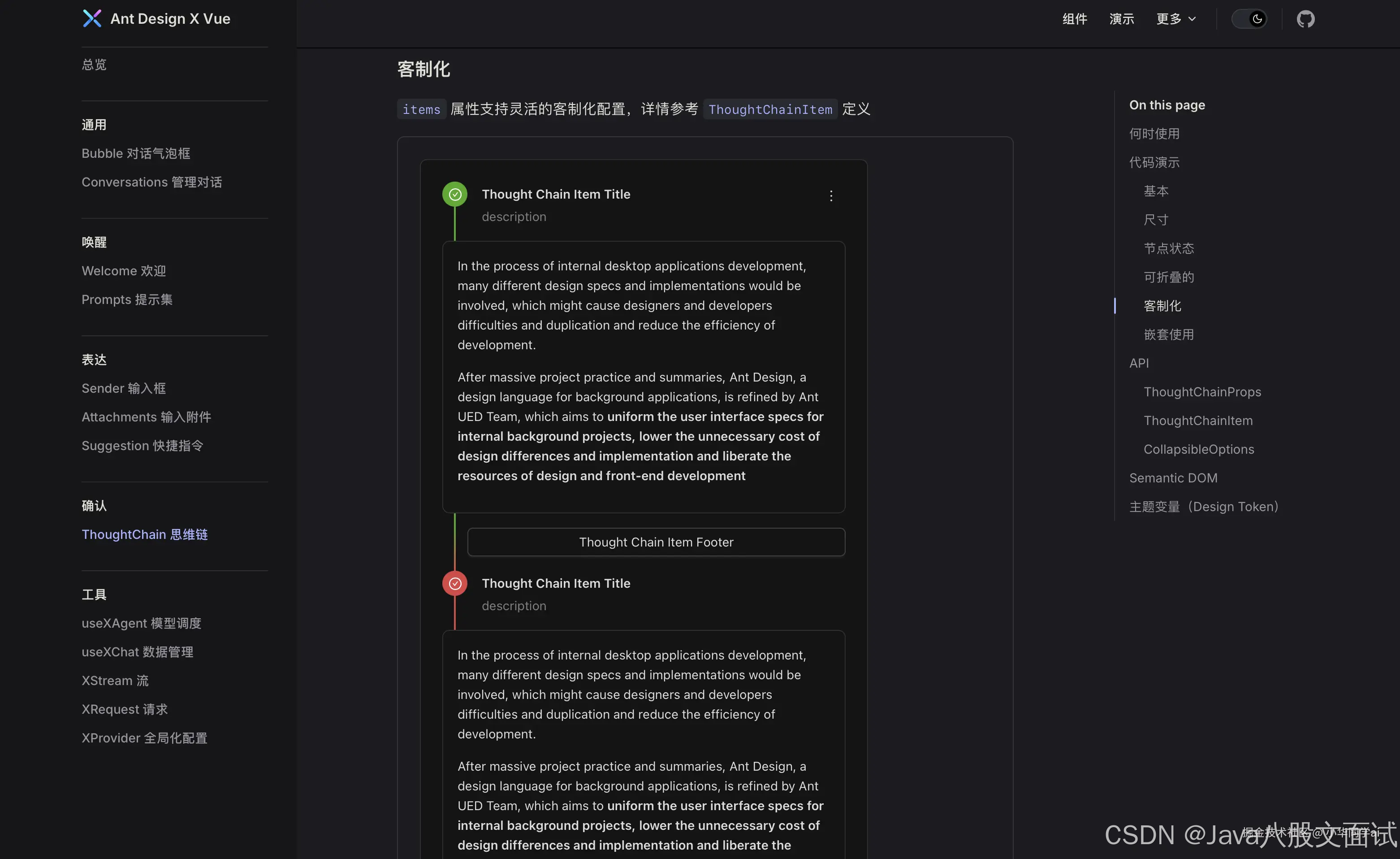1400x859 pixels.
Task: Open the three-dot extra menu
Action: point(831,196)
